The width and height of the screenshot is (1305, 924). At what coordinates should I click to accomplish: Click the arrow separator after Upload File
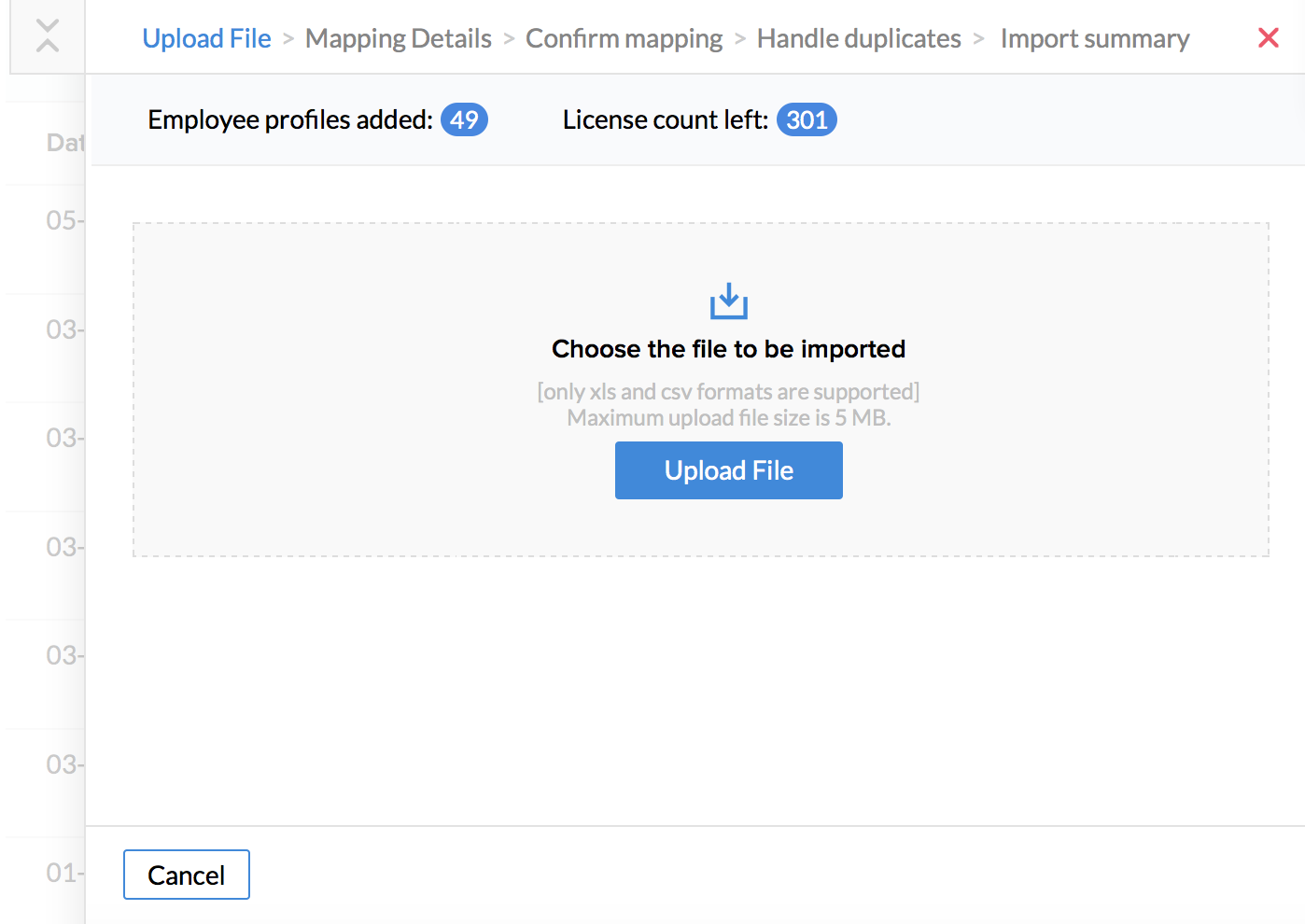click(288, 39)
